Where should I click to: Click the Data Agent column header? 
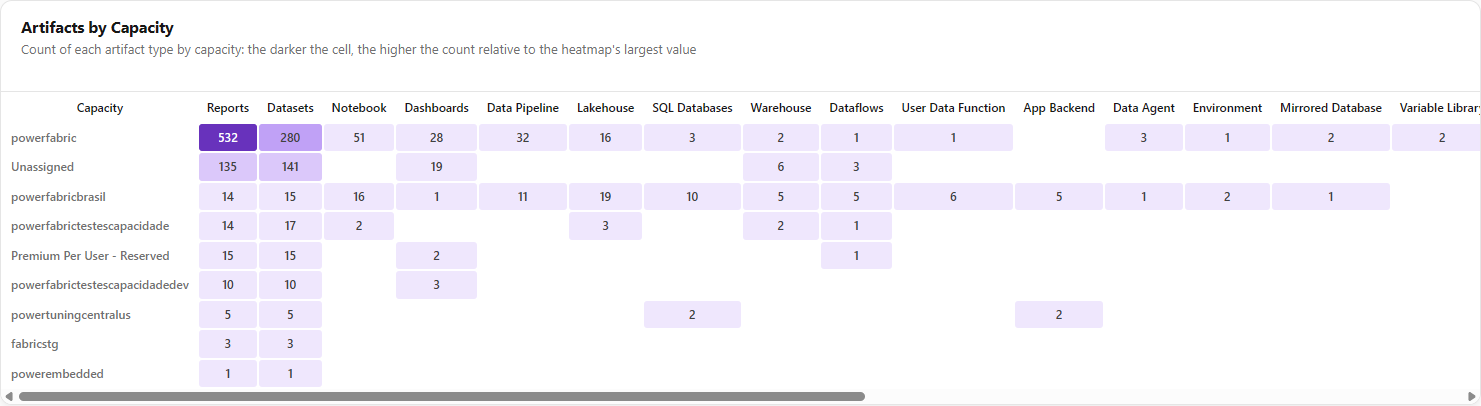[1144, 108]
